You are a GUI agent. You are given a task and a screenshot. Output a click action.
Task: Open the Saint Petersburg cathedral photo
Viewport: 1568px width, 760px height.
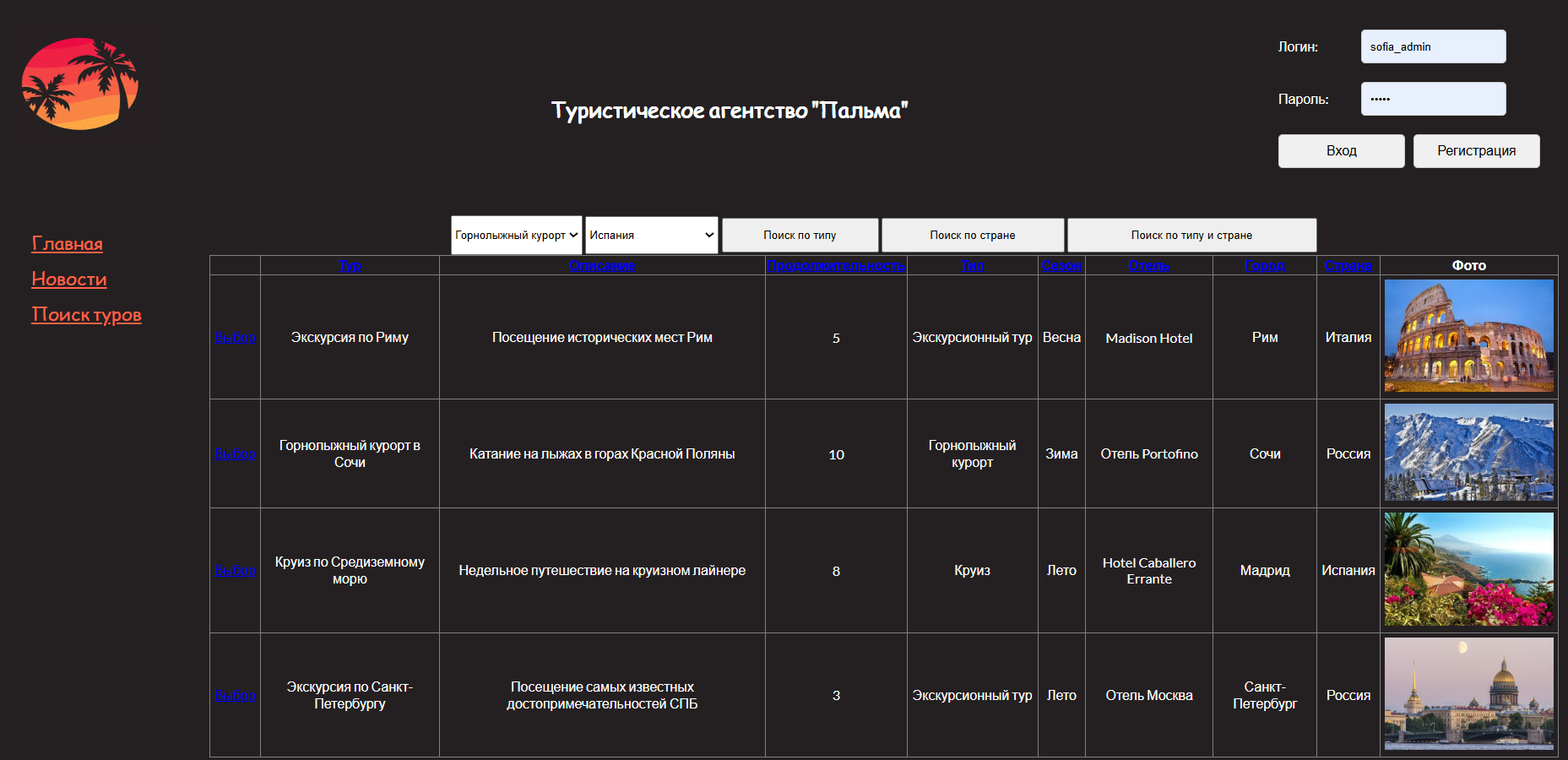pyautogui.click(x=1468, y=694)
